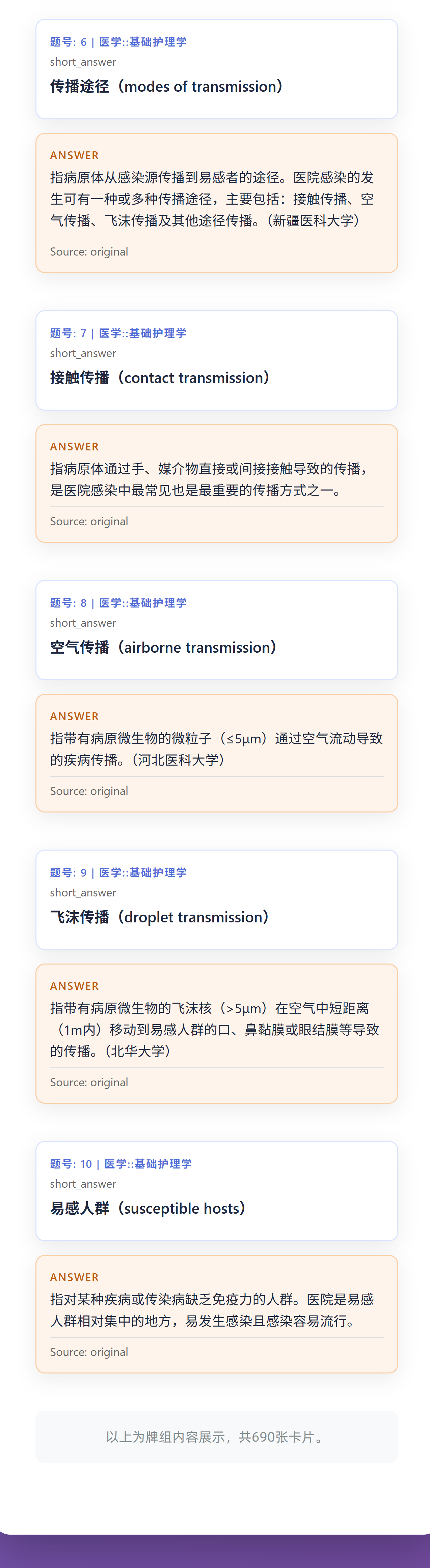Select the 接触传播 (contact transmission) question title
The height and width of the screenshot is (1568, 430).
pos(160,378)
